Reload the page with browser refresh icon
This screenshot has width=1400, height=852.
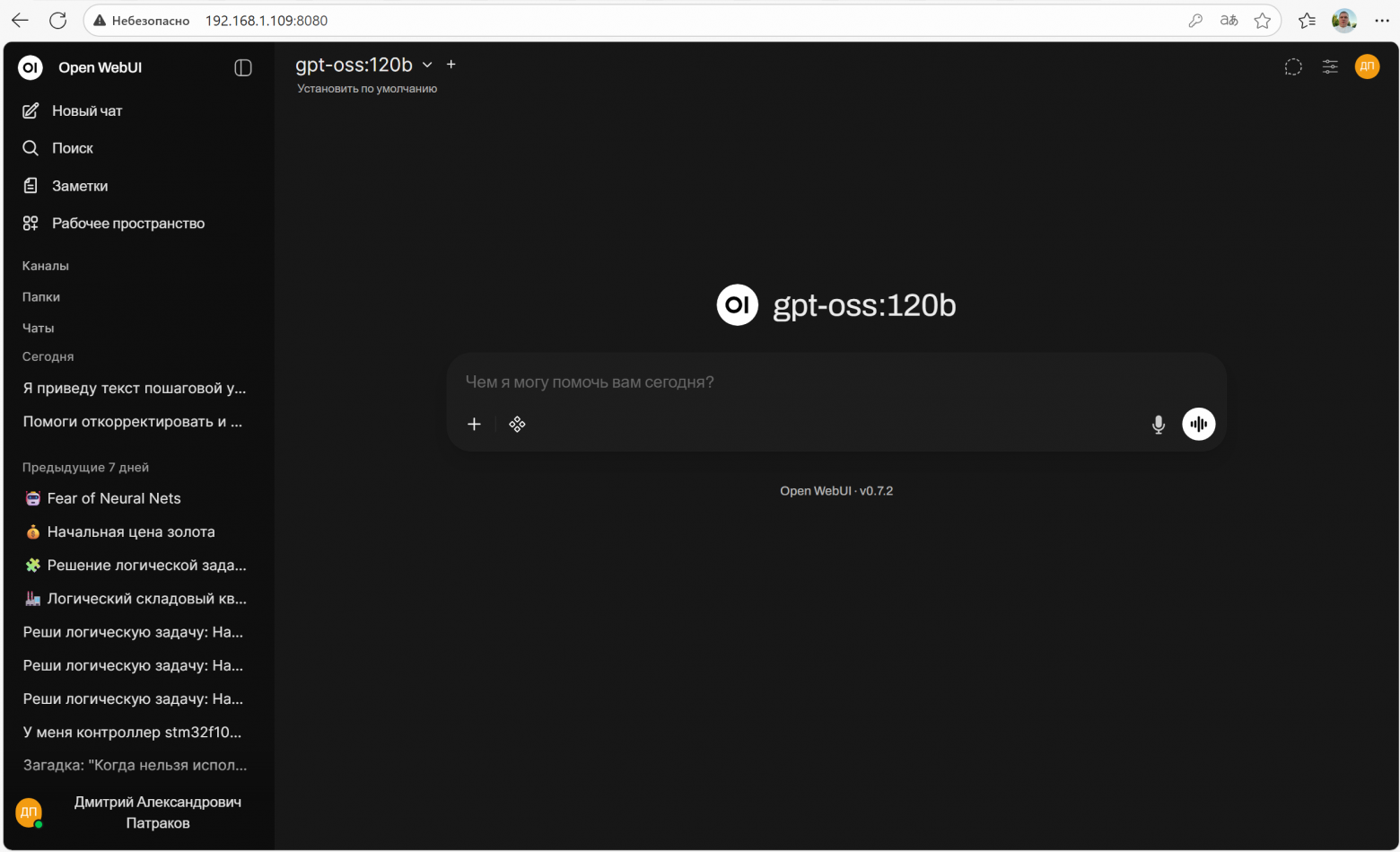click(x=58, y=21)
